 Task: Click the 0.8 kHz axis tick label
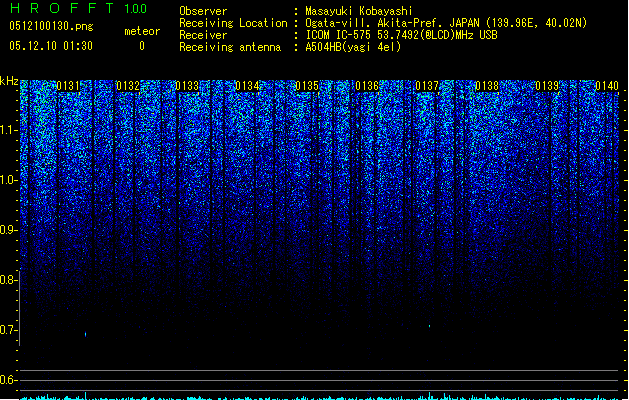click(9, 280)
